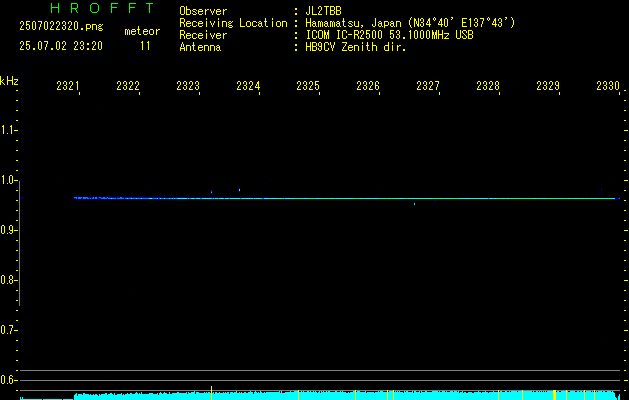
Task: Click the 2321 time axis label
Action: coord(67,86)
